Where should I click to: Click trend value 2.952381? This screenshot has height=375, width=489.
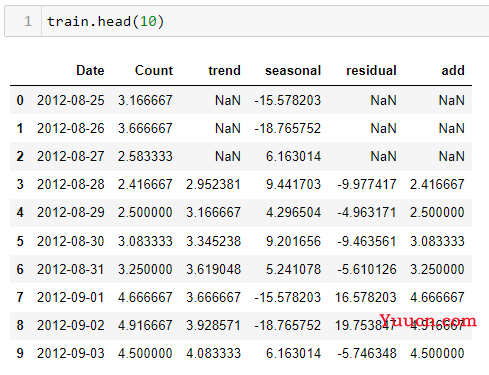[x=213, y=184]
